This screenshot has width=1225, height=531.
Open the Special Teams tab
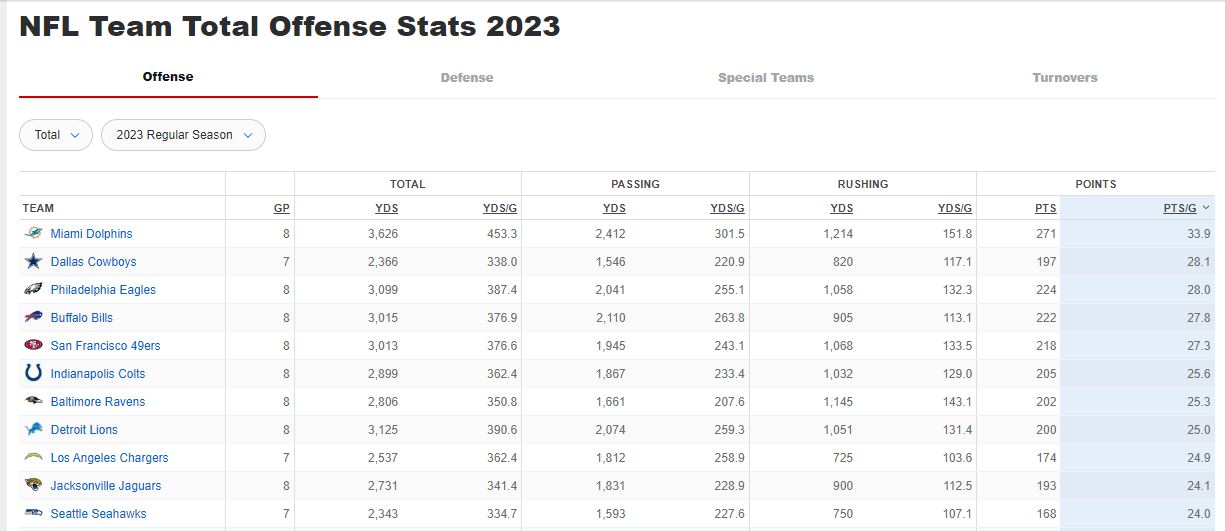[766, 78]
